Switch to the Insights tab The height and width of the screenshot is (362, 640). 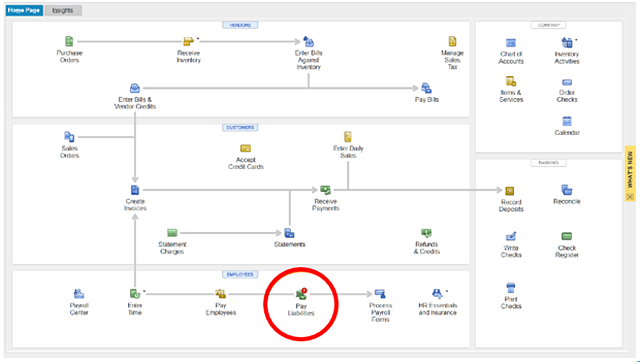tap(63, 10)
